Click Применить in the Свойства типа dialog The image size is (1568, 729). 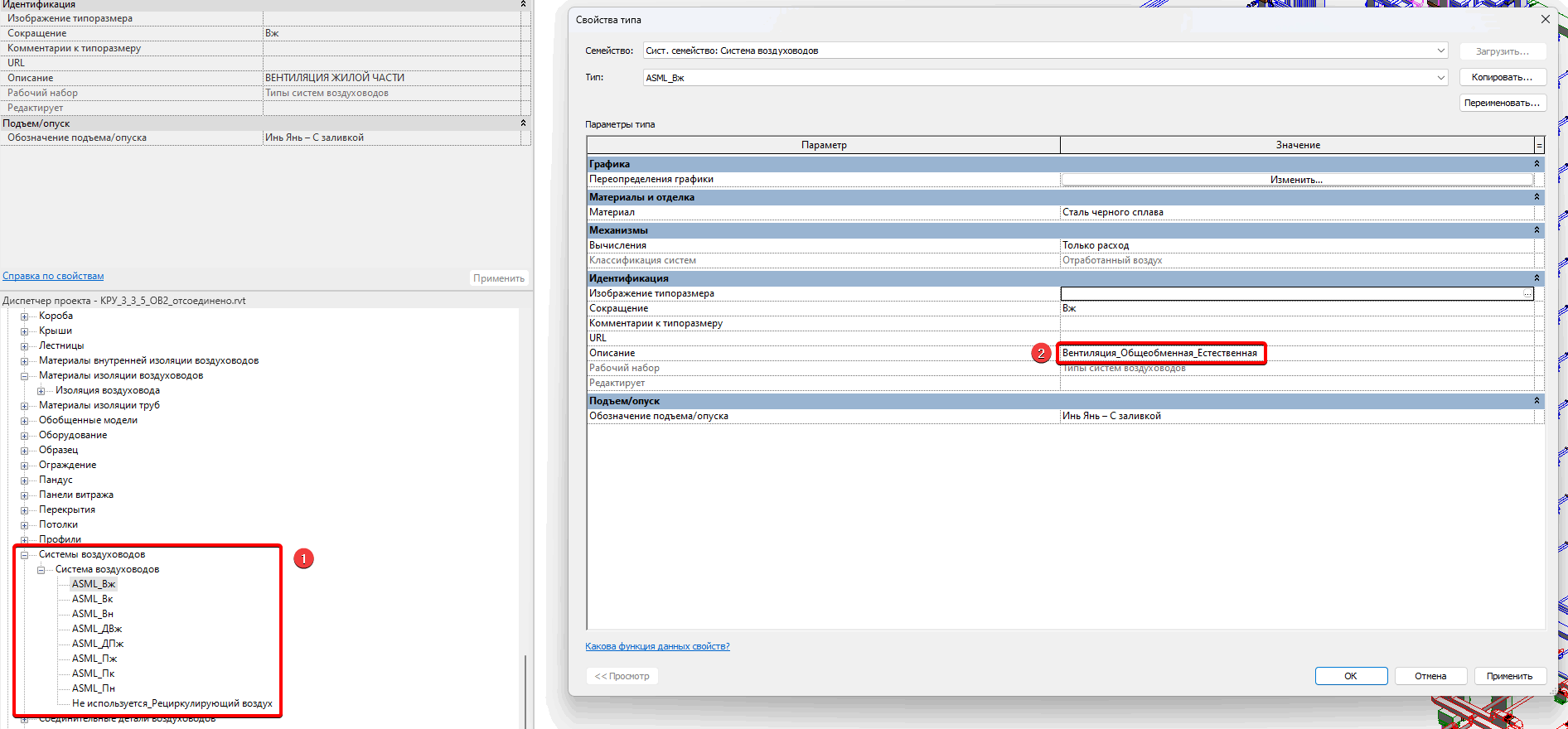pyautogui.click(x=1510, y=676)
